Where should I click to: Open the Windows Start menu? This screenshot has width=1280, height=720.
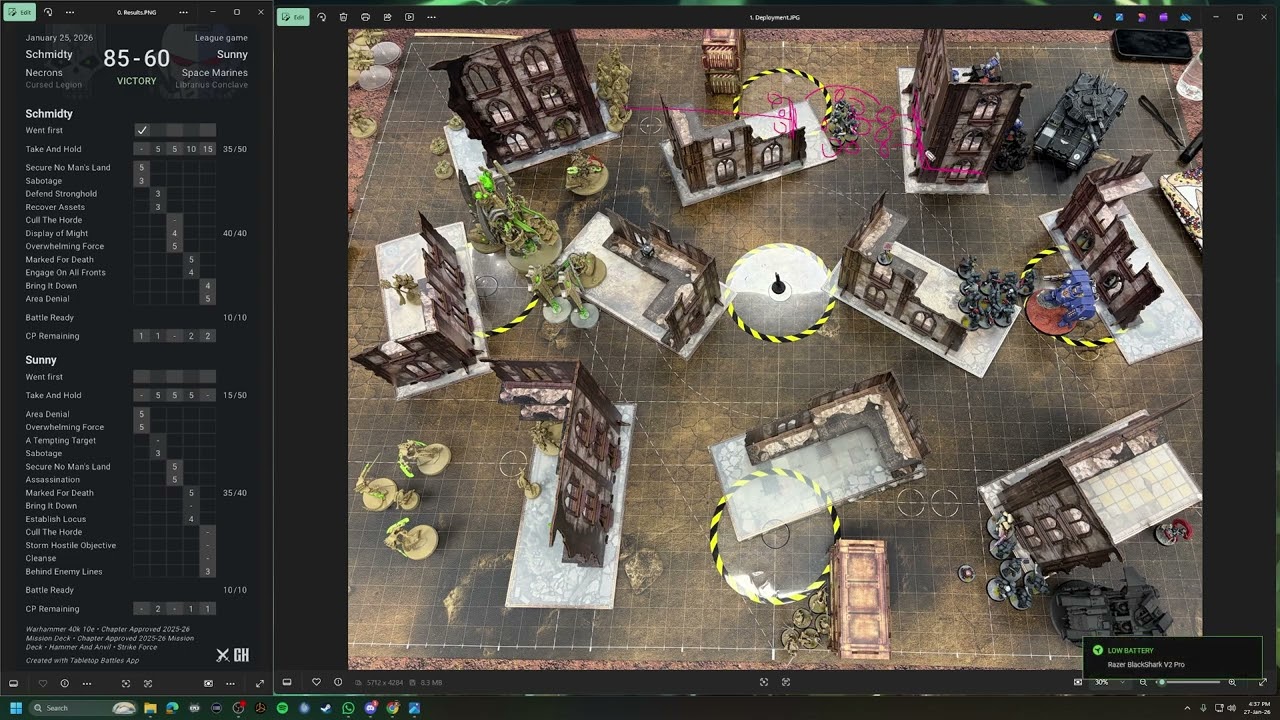(x=15, y=708)
